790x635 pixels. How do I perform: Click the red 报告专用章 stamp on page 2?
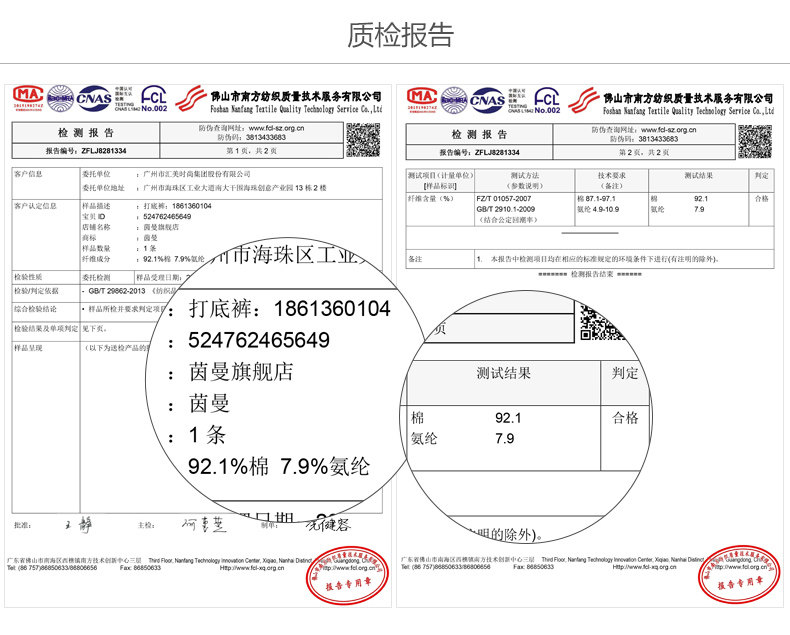pyautogui.click(x=740, y=575)
